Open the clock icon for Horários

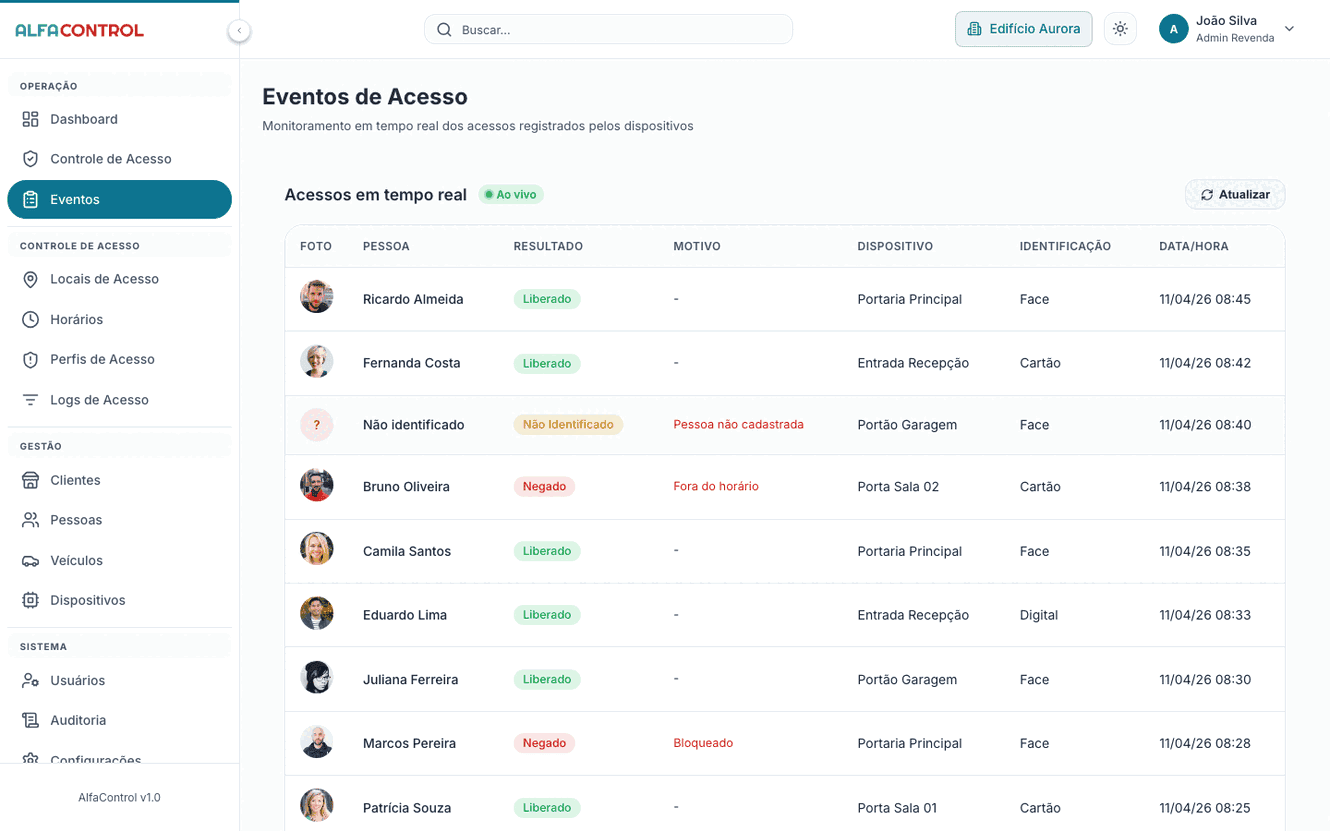[31, 319]
